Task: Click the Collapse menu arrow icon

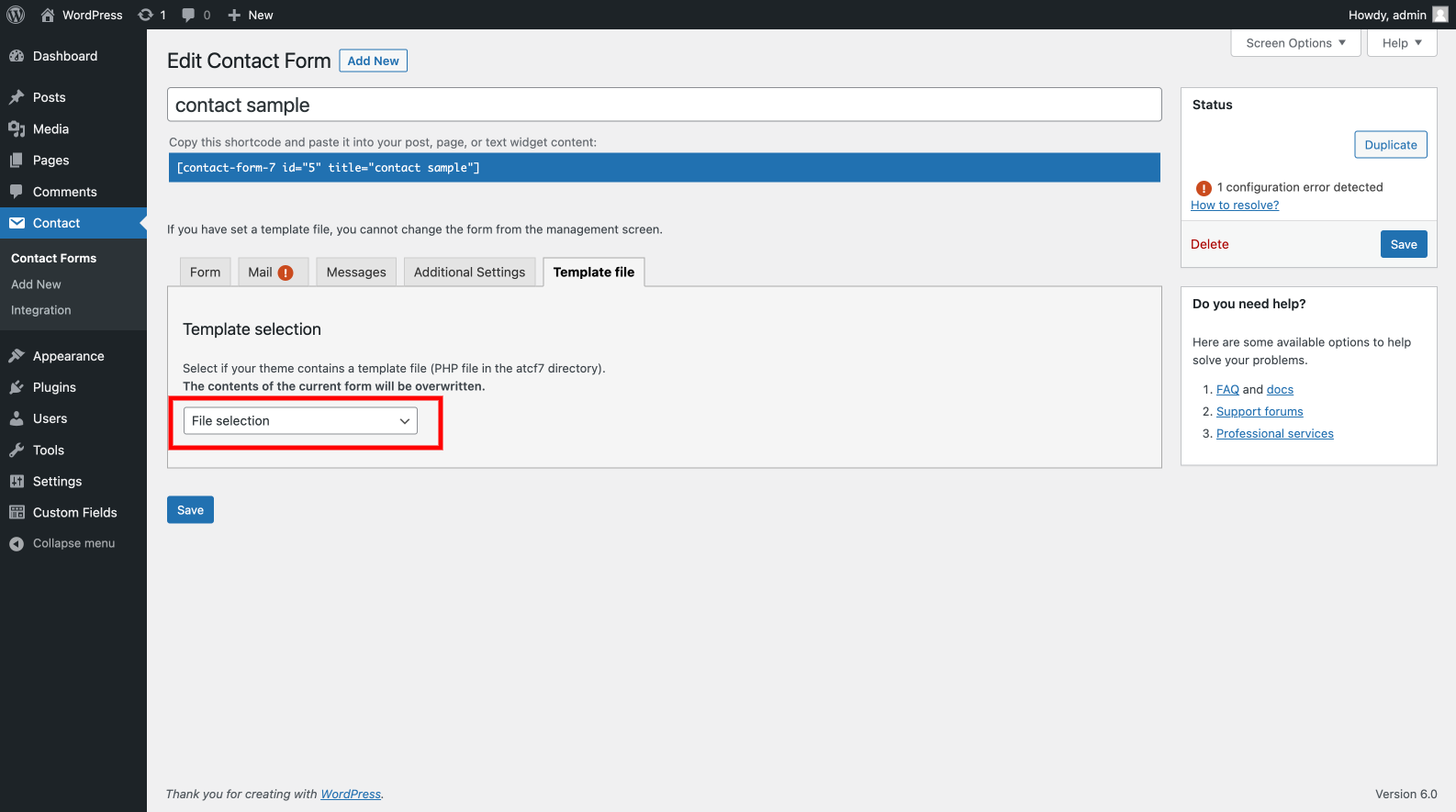Action: [17, 544]
